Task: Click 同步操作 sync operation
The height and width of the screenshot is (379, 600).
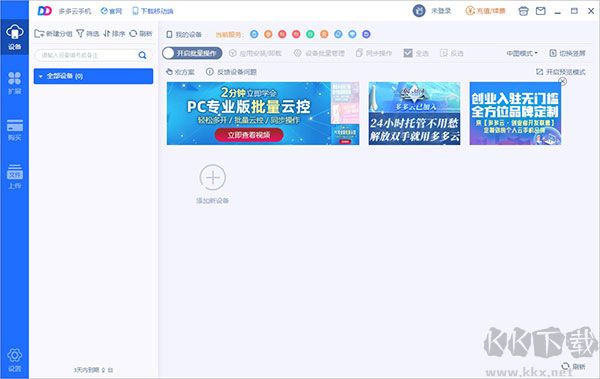Action: 374,53
